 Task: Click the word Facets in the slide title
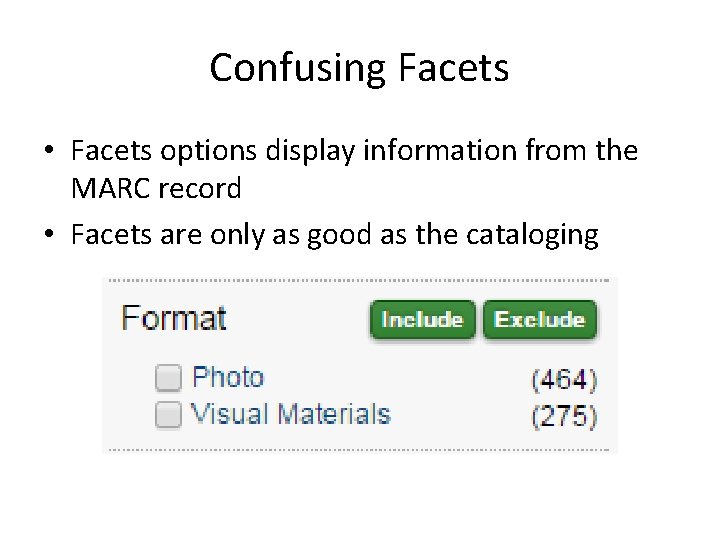454,68
